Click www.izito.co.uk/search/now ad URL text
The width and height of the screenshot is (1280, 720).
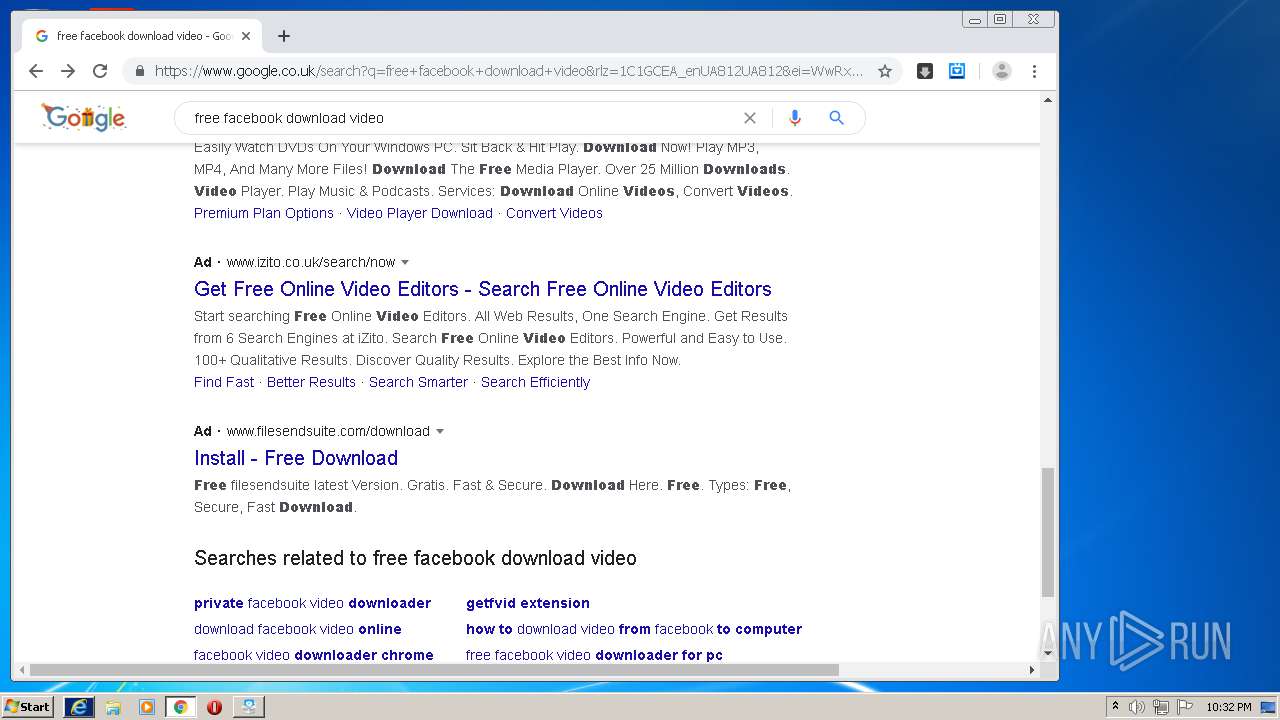point(311,262)
